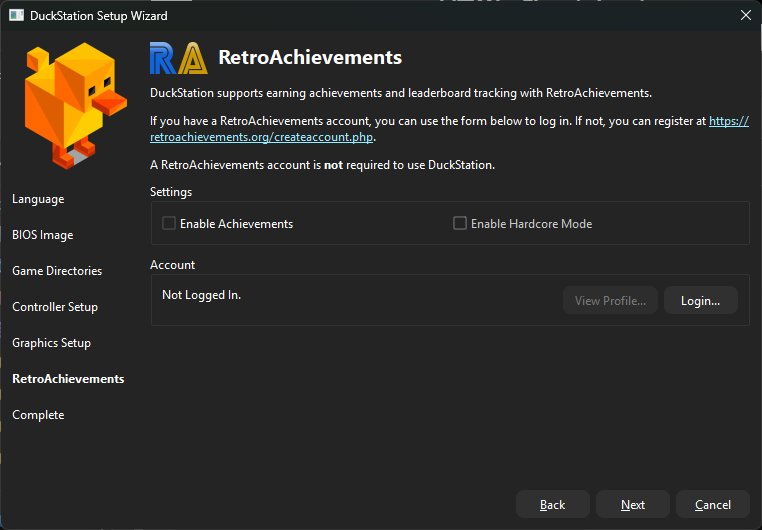Jump to the Graphics Setup step
This screenshot has width=762, height=530.
click(51, 343)
